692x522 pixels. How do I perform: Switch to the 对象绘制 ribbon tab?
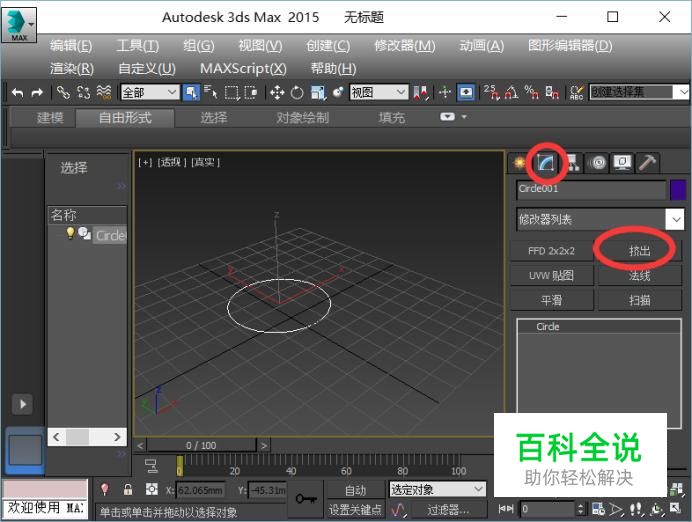click(303, 118)
